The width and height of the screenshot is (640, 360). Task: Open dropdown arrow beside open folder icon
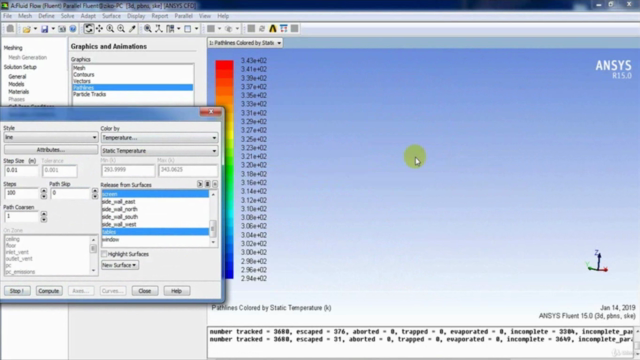tap(35, 29)
